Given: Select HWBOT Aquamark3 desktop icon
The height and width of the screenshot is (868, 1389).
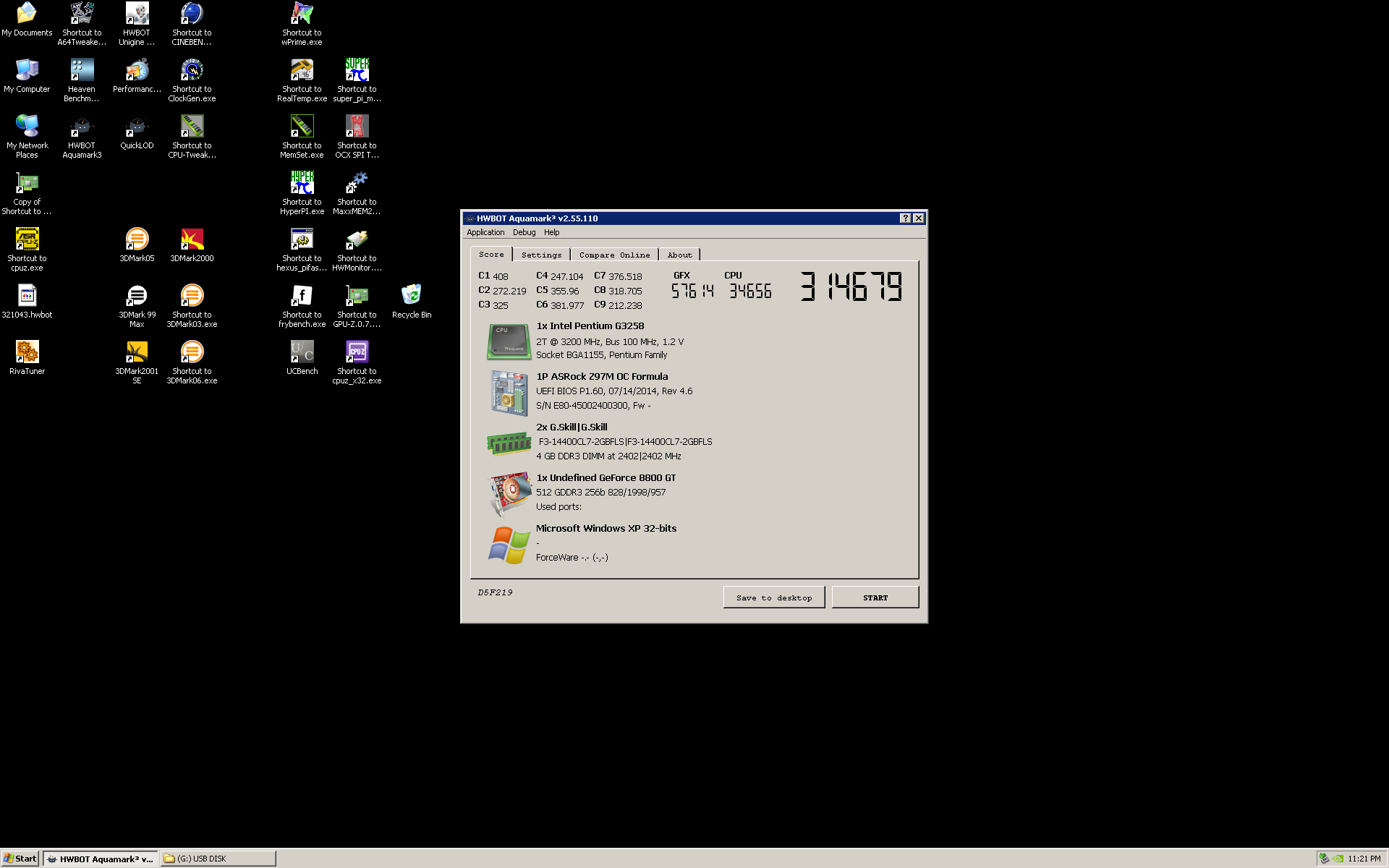Looking at the screenshot, I should 82,136.
